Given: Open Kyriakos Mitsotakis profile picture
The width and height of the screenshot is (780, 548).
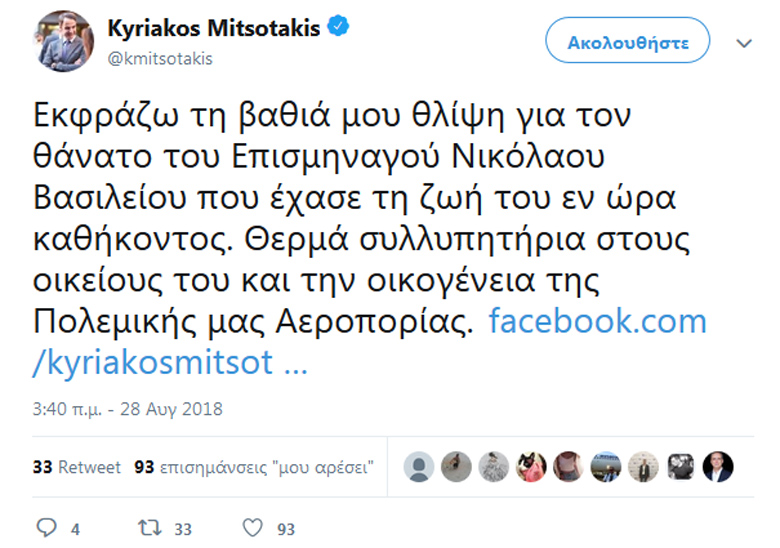Looking at the screenshot, I should pyautogui.click(x=63, y=41).
